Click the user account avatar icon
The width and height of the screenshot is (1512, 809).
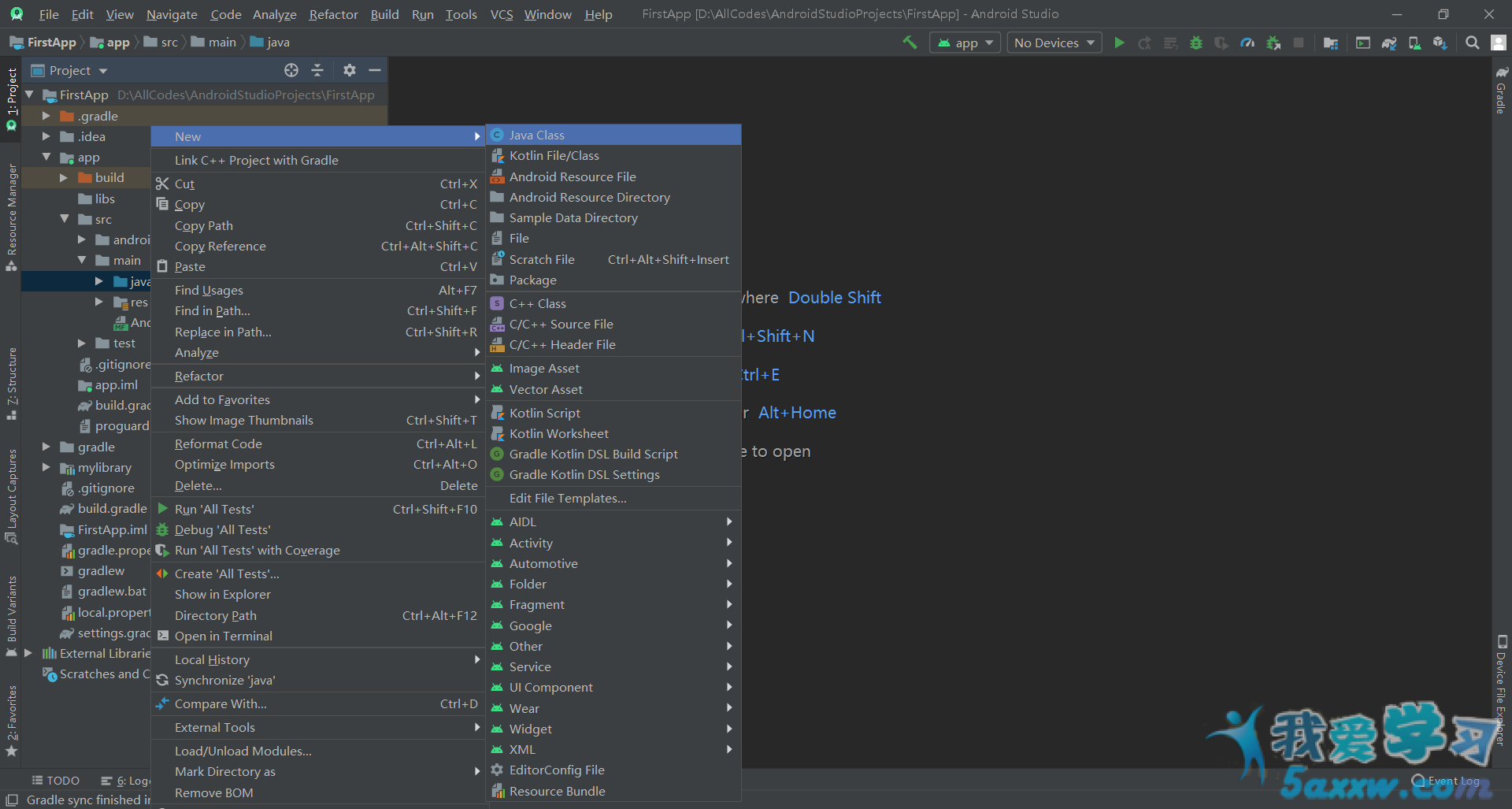[1499, 43]
